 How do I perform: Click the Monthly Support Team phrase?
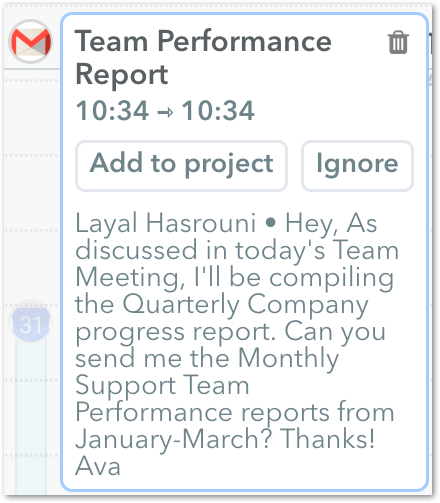pos(207,372)
